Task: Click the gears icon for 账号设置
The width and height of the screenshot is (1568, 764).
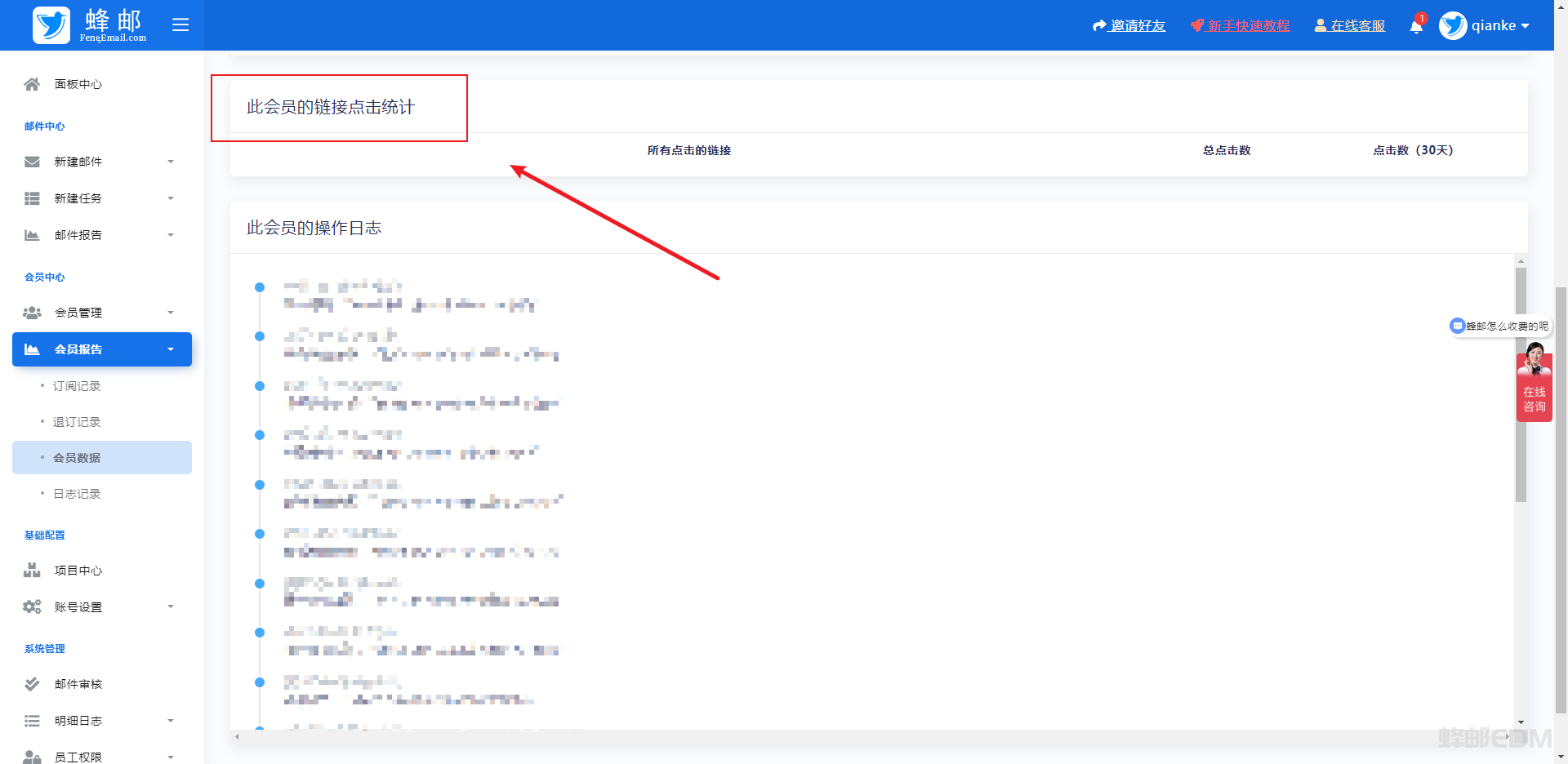Action: click(x=32, y=606)
